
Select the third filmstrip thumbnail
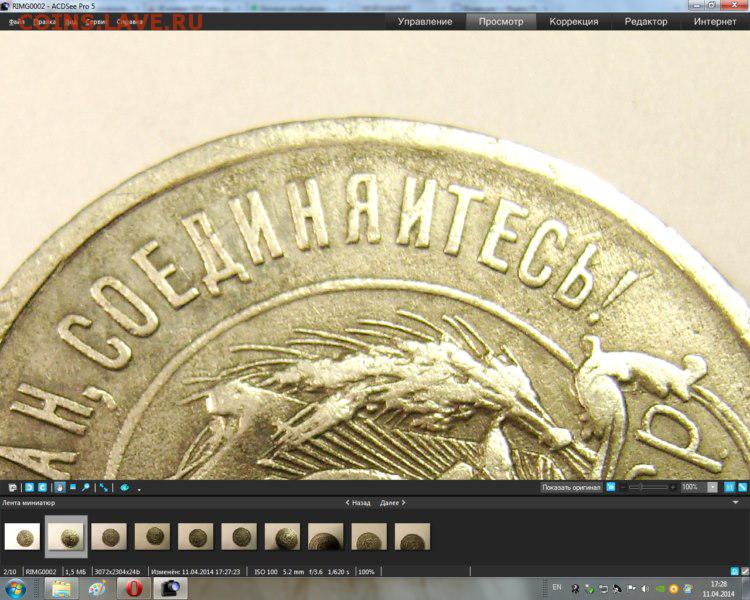coord(109,536)
